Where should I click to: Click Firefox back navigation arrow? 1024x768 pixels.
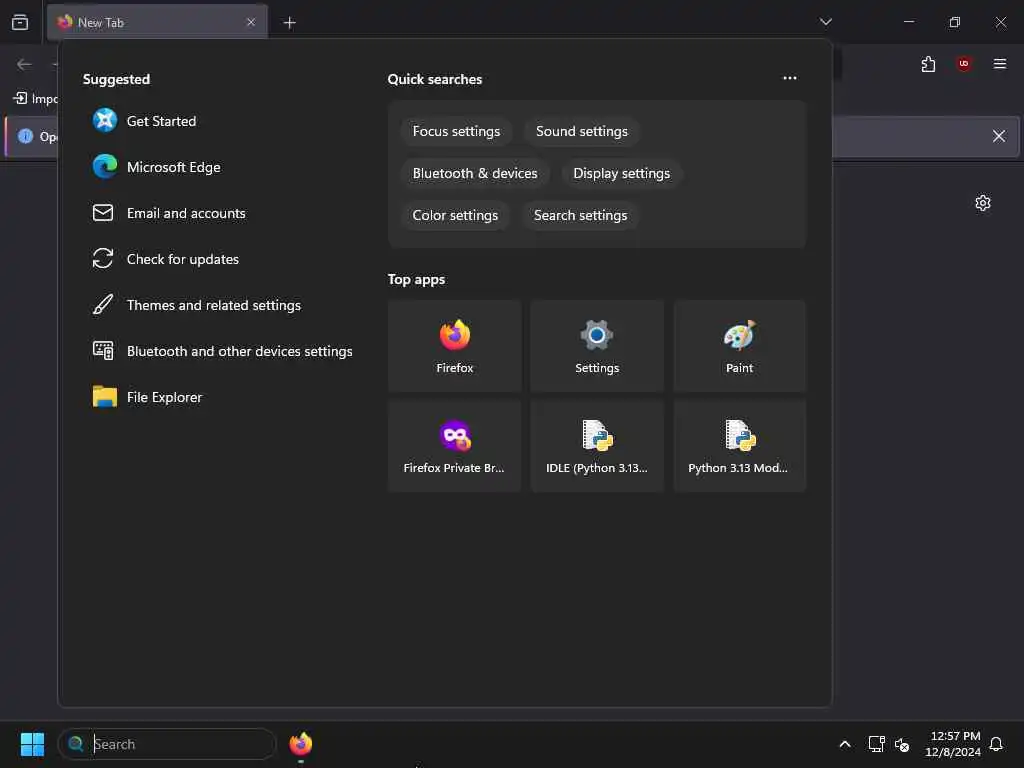24,64
